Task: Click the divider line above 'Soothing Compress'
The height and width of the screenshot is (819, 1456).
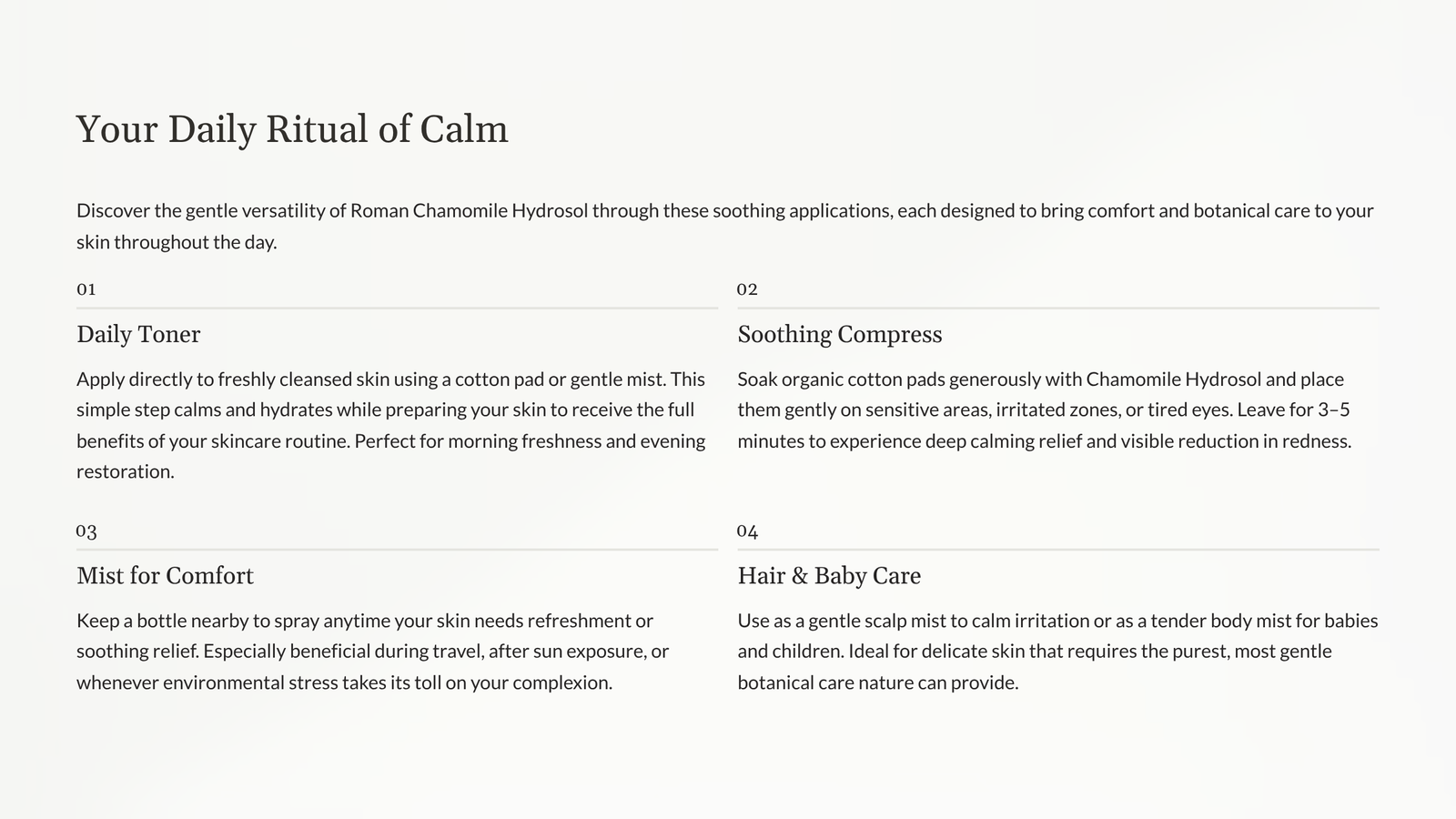Action: (x=1058, y=308)
